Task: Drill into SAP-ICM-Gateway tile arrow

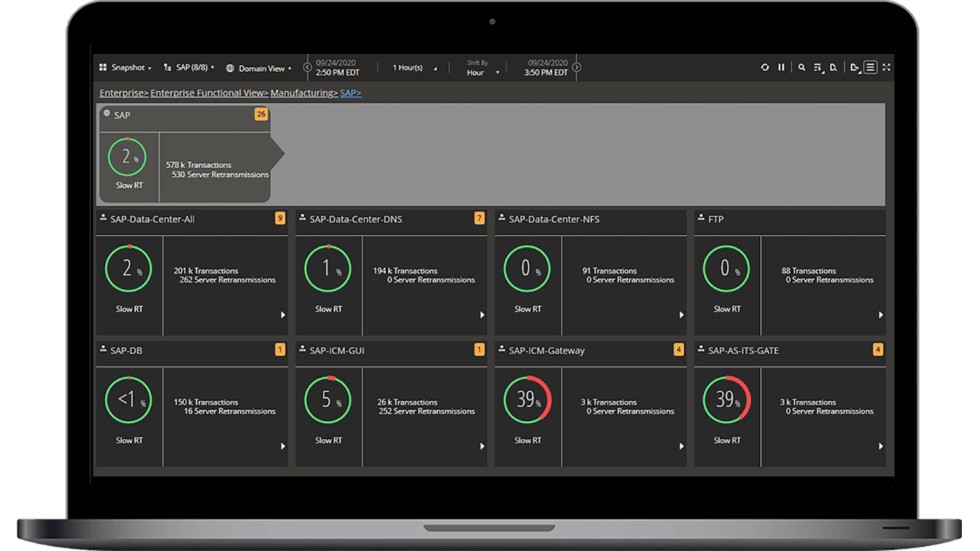Action: coord(681,446)
